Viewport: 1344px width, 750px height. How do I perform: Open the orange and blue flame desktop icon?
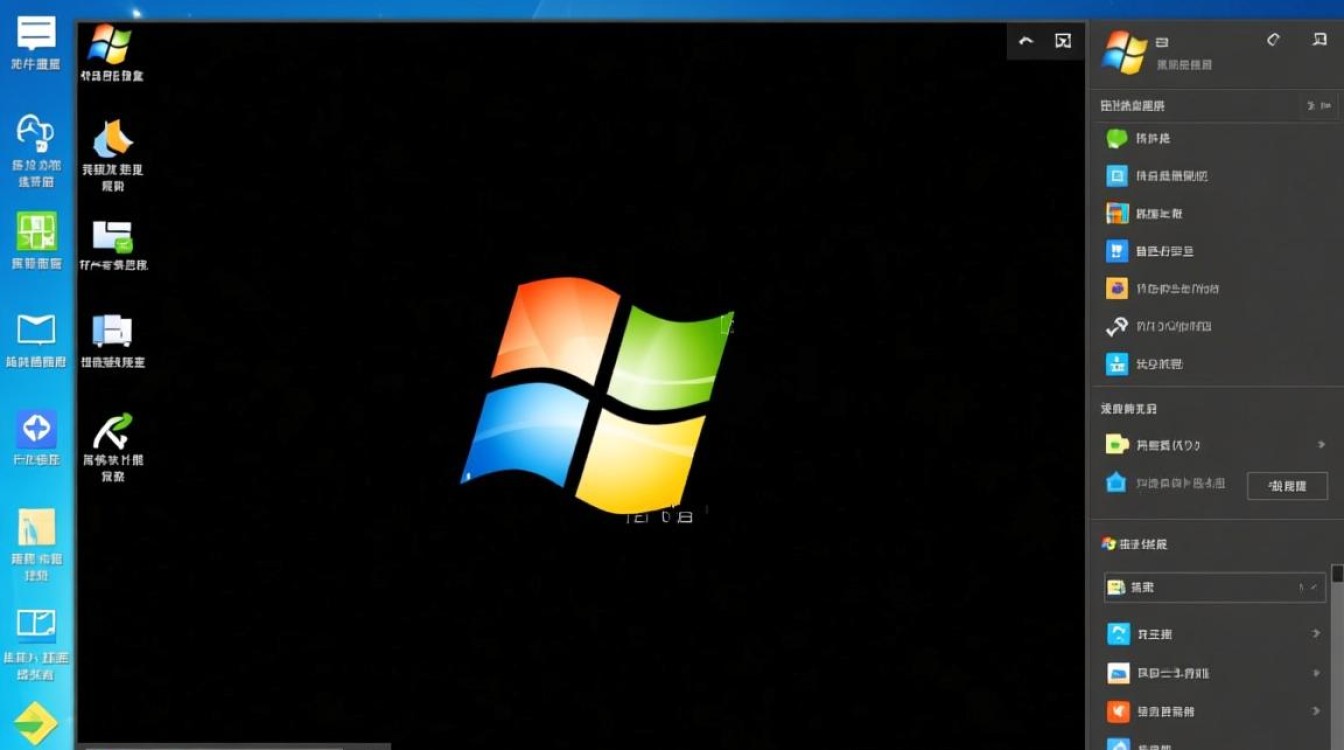113,139
